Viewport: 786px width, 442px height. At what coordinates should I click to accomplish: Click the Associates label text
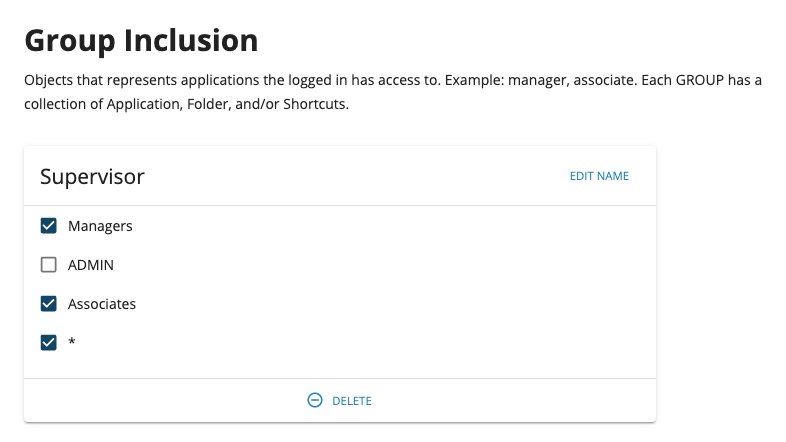click(102, 304)
